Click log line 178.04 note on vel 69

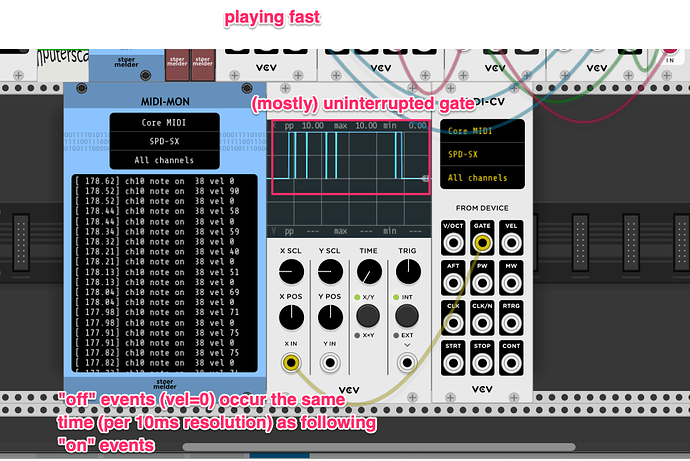(157, 292)
